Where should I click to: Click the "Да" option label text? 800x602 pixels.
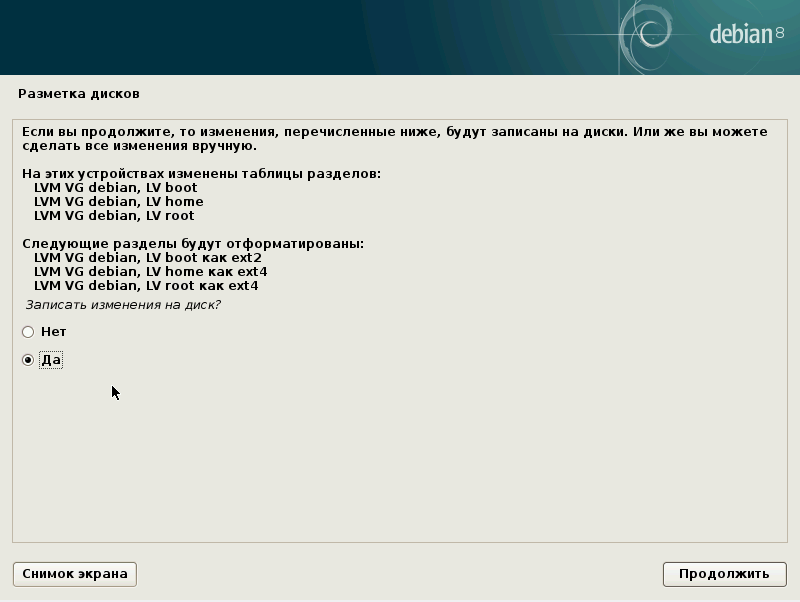[x=51, y=360]
